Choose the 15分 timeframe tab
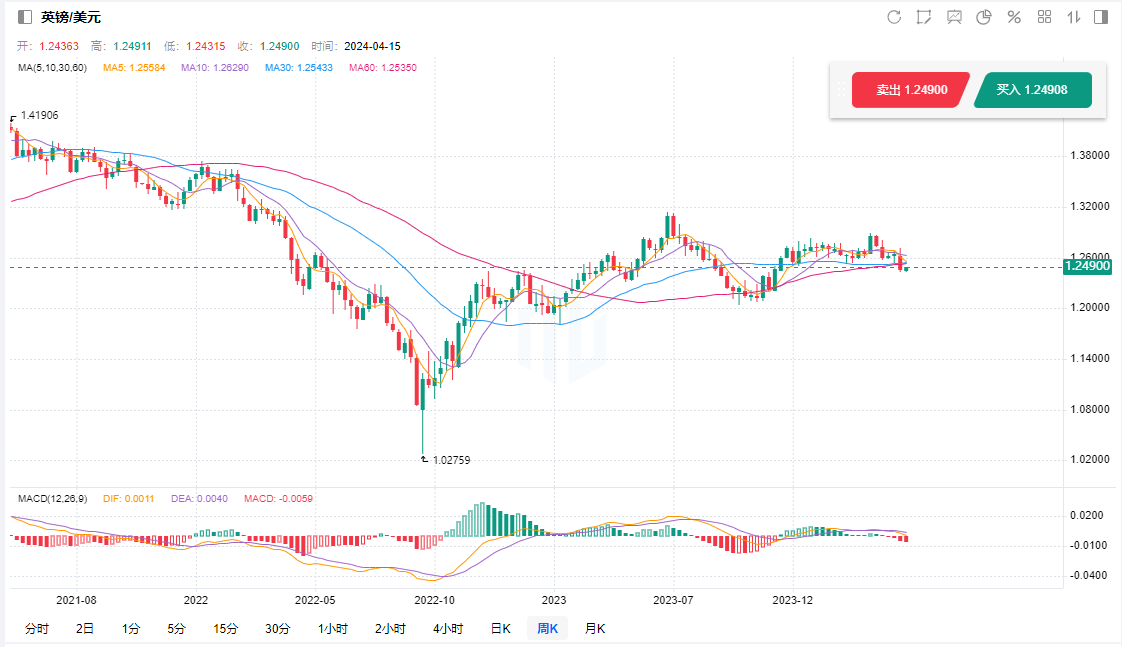The height and width of the screenshot is (647, 1122). (225, 629)
